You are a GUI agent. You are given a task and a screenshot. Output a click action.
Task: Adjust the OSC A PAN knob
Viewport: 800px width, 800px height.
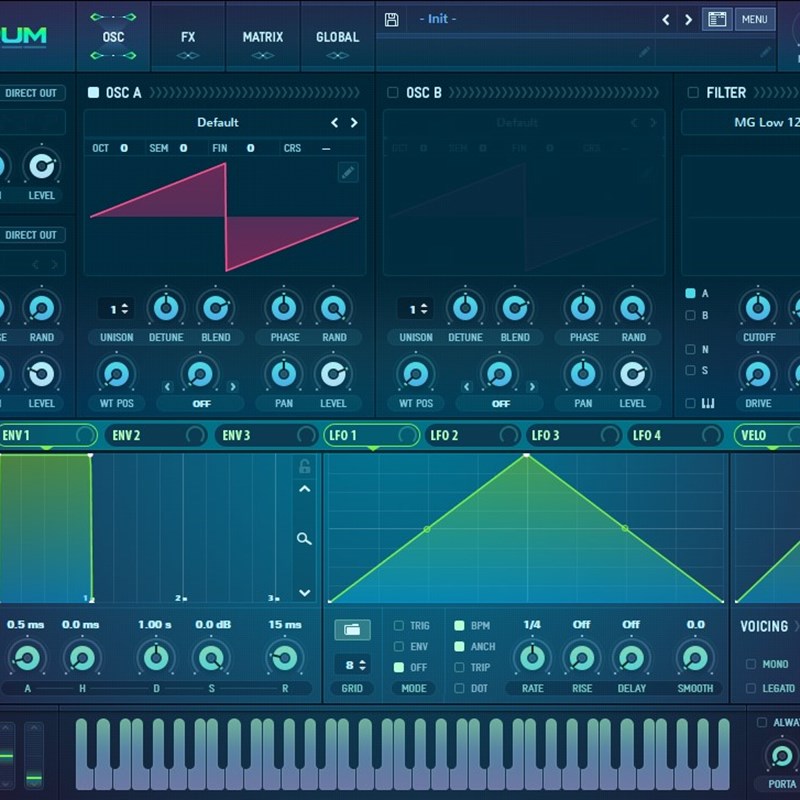284,374
